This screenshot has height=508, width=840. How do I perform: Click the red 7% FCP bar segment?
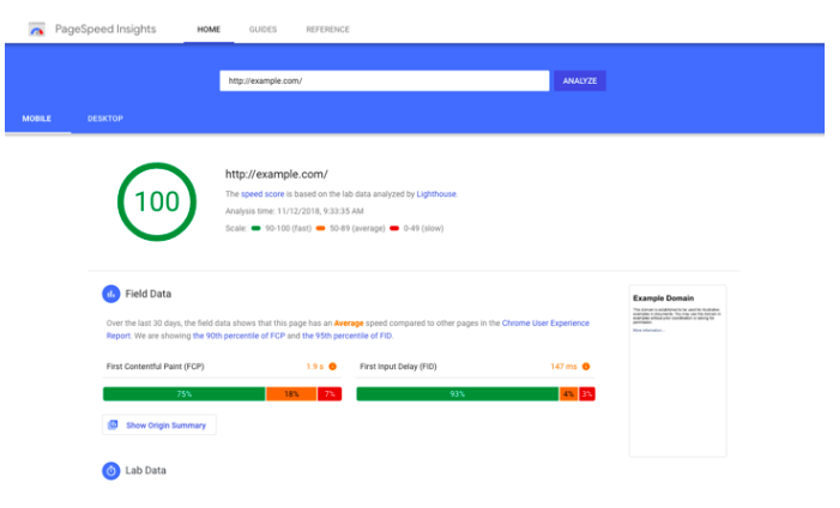coord(329,394)
